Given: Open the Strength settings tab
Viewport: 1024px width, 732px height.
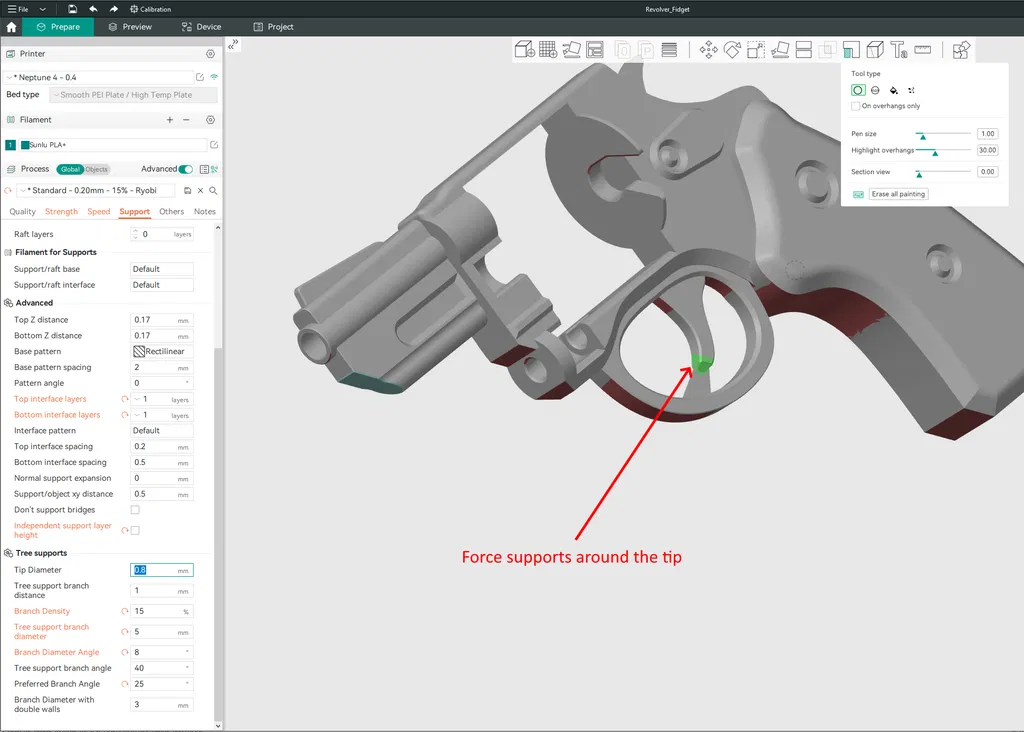Looking at the screenshot, I should 61,212.
